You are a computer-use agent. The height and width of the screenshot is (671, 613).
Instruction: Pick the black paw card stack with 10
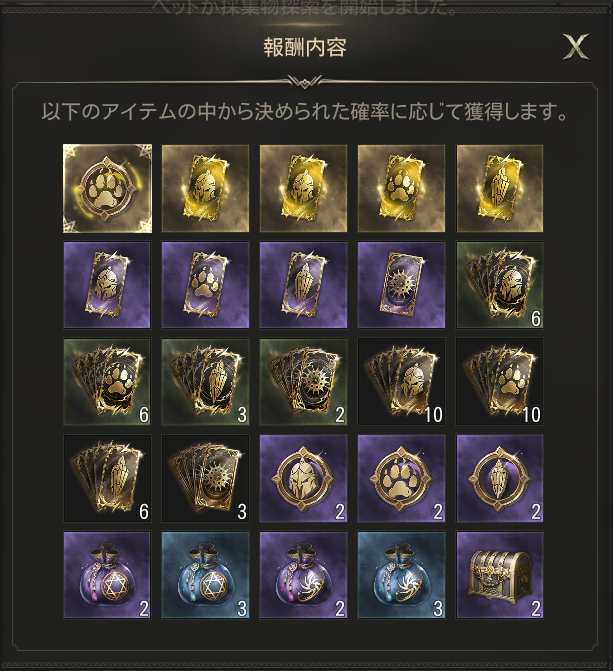(x=500, y=382)
